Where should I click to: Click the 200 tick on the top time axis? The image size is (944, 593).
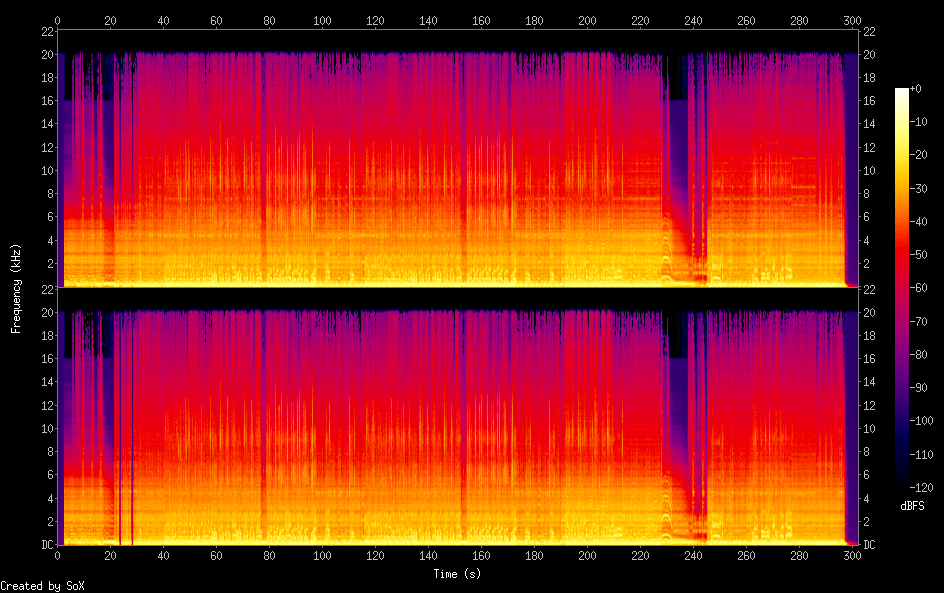pyautogui.click(x=587, y=20)
